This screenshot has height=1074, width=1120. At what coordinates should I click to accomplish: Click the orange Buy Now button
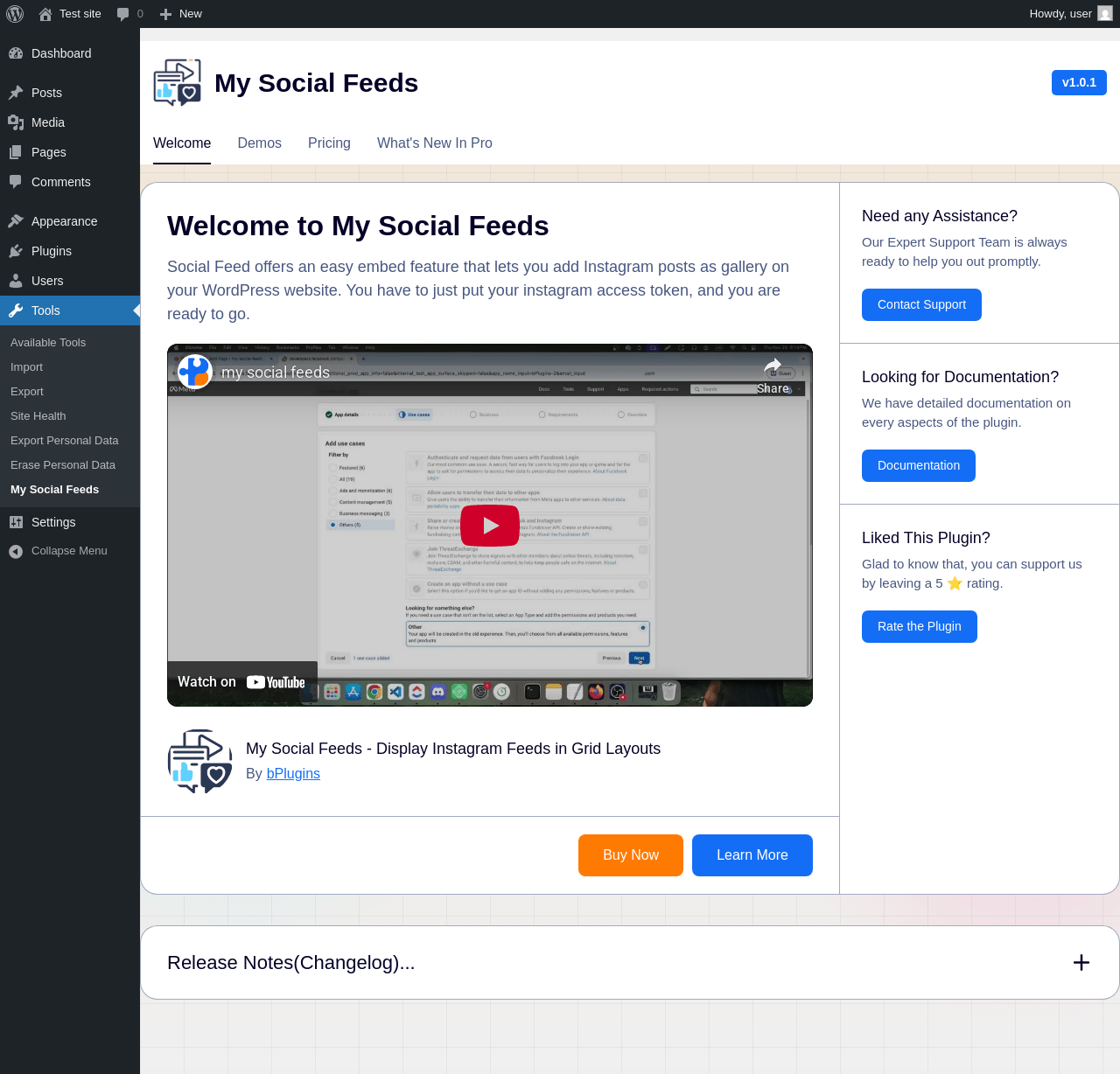(631, 855)
